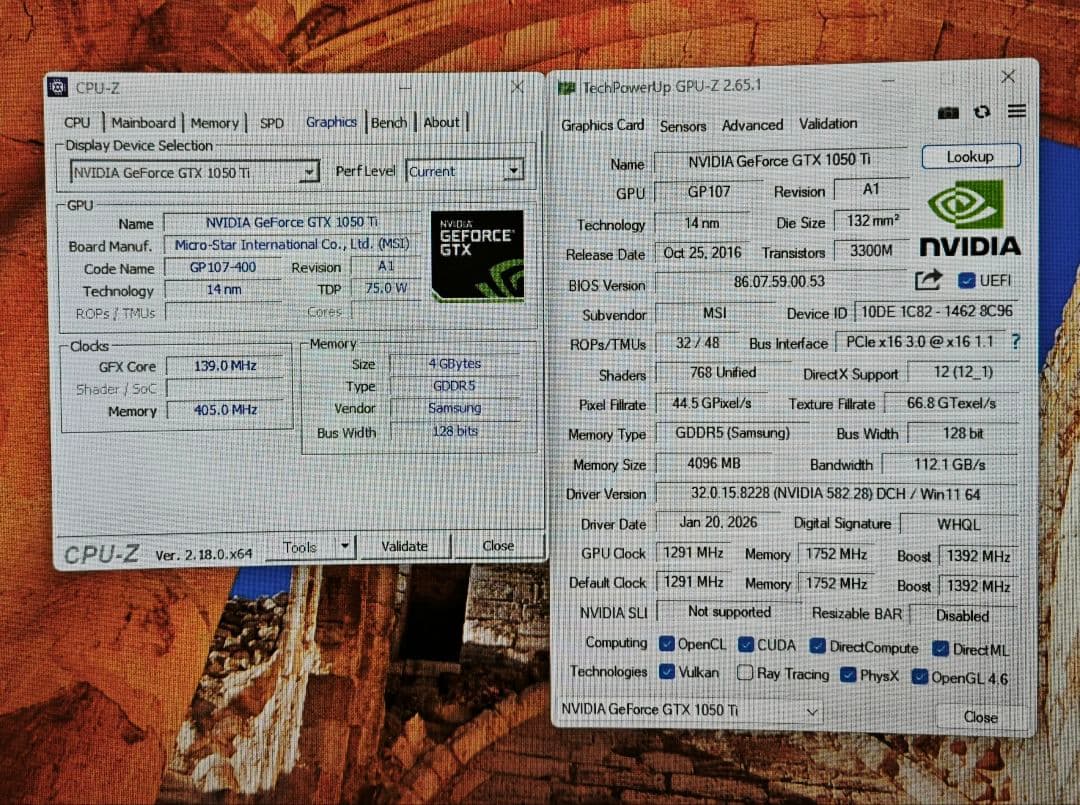Click the GPU-Z title bar app icon
This screenshot has height=805, width=1080.
click(x=567, y=88)
